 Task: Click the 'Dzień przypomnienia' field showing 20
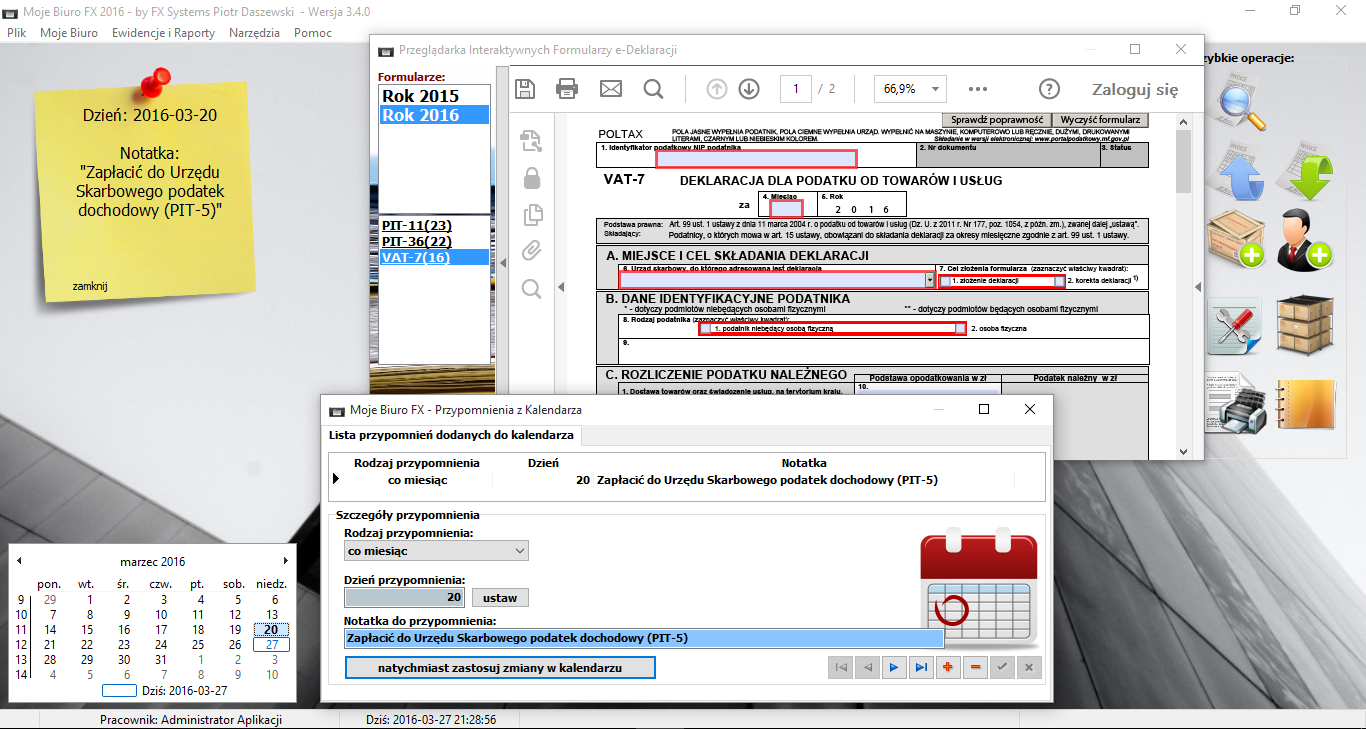click(x=405, y=598)
